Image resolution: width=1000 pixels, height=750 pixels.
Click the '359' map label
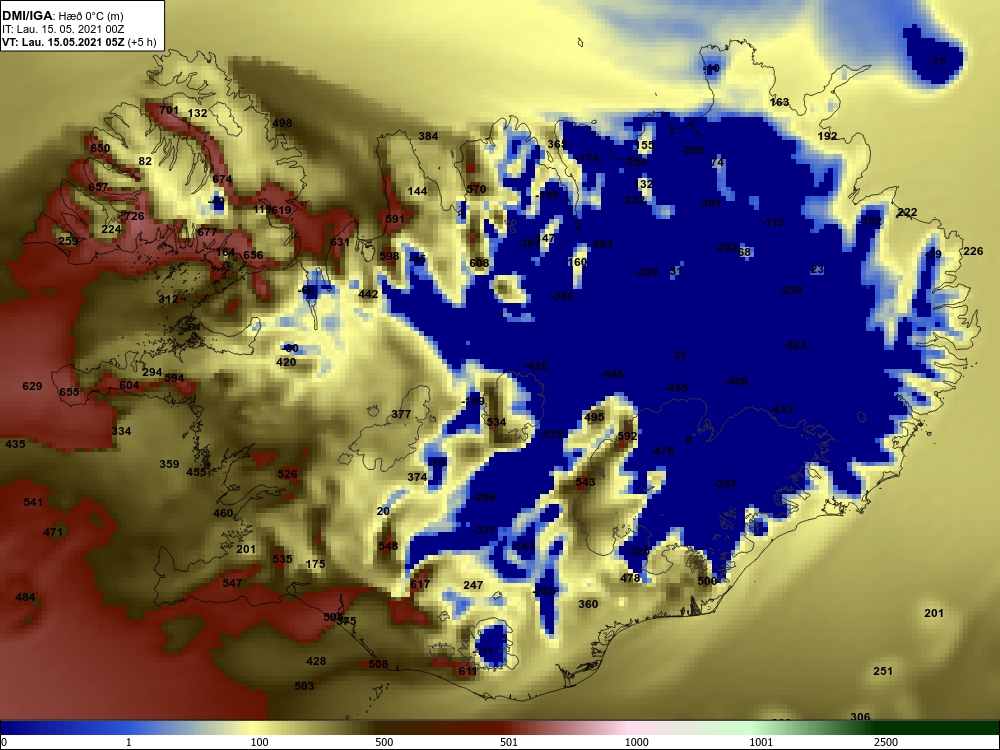169,464
